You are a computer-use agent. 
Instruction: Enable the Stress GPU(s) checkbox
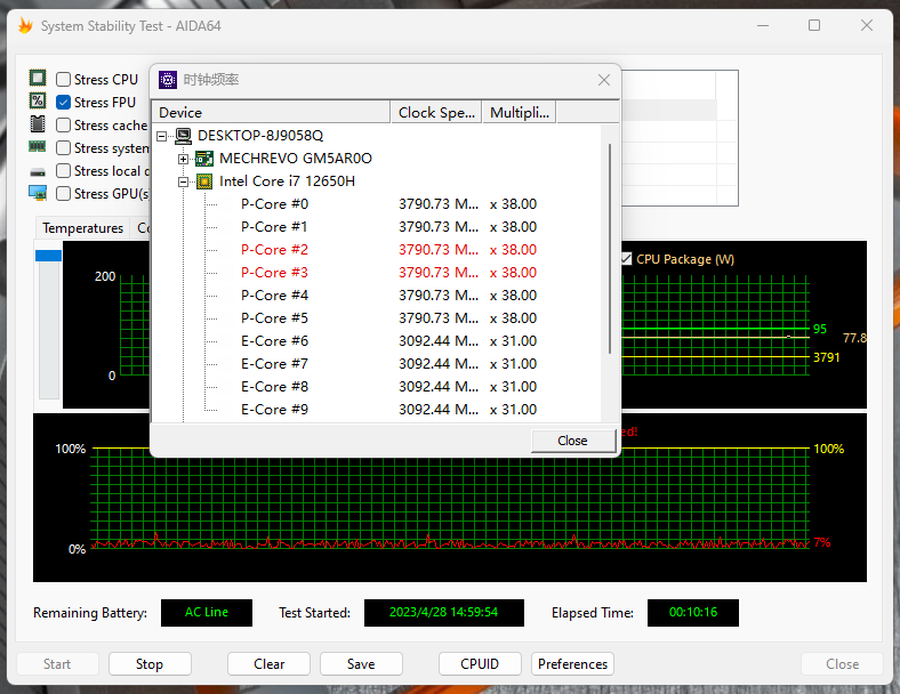(63, 193)
